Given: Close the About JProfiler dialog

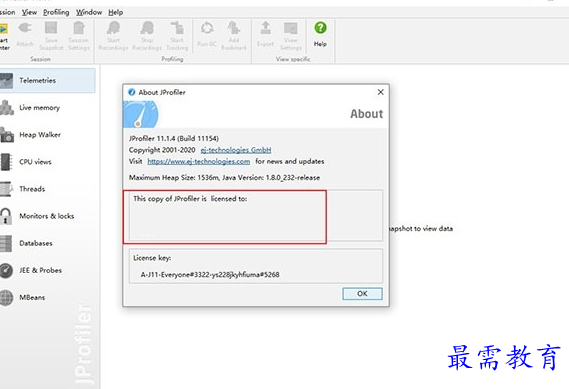Looking at the screenshot, I should 380,92.
